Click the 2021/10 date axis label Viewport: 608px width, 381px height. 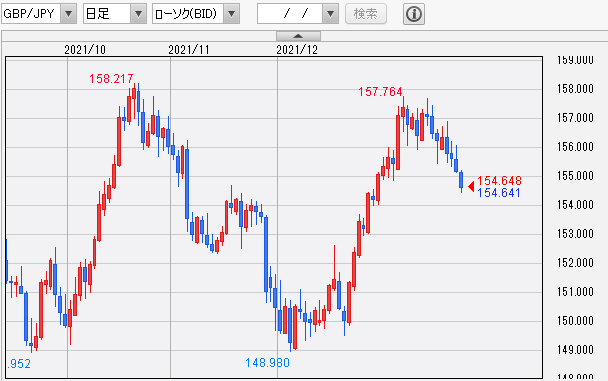85,50
